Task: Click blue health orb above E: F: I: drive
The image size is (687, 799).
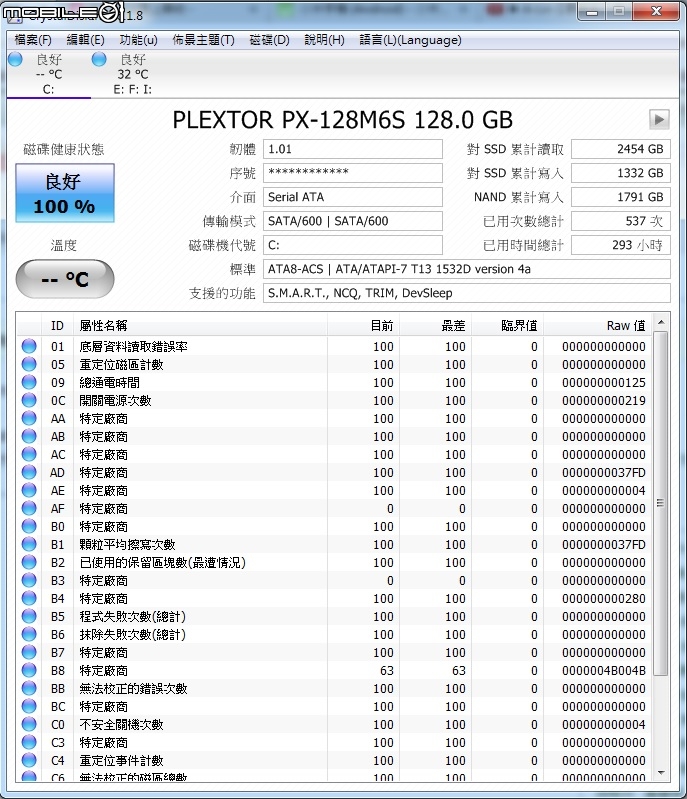Action: point(99,59)
